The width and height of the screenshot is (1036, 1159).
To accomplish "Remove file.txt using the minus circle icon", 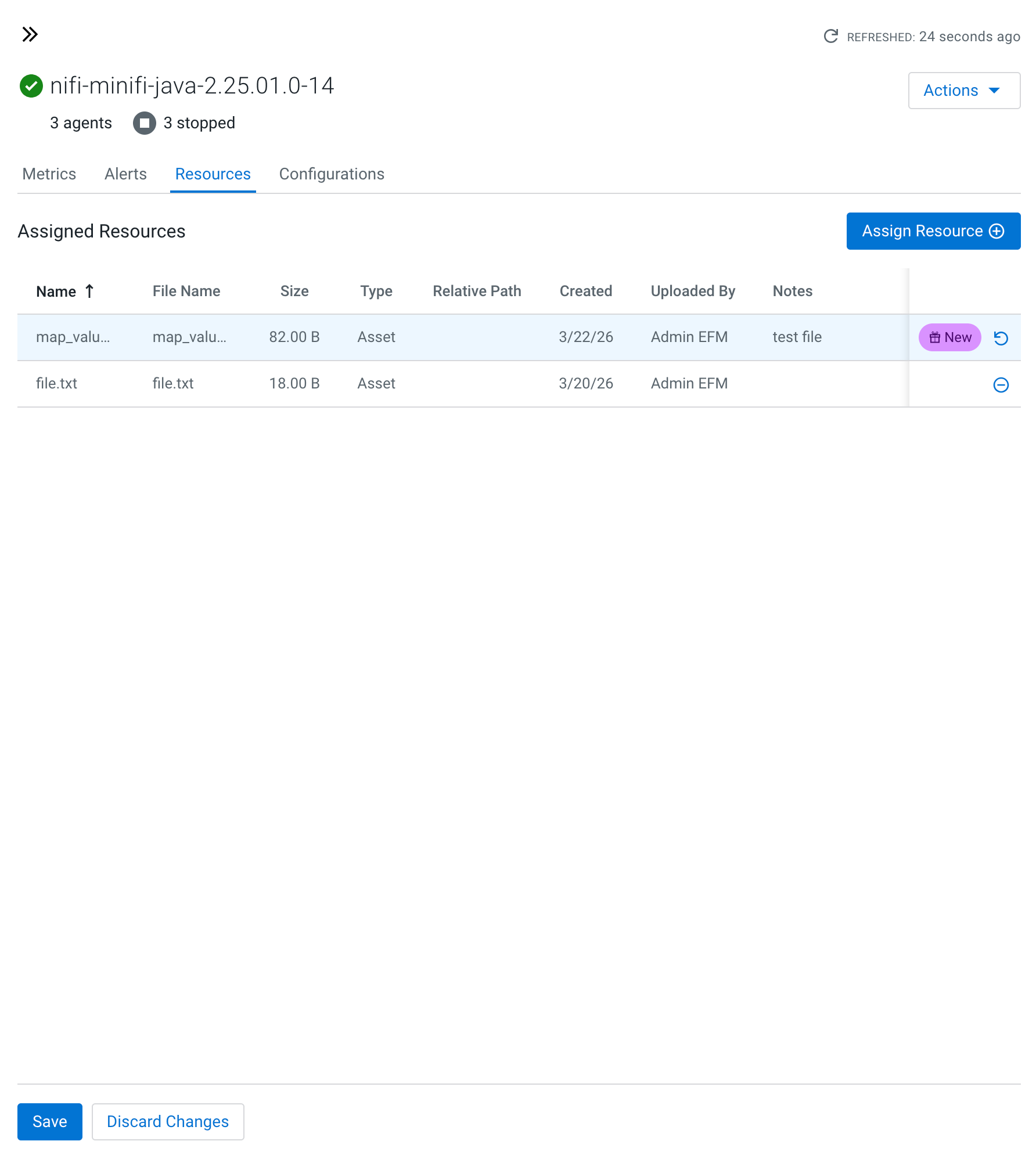I will click(1001, 384).
